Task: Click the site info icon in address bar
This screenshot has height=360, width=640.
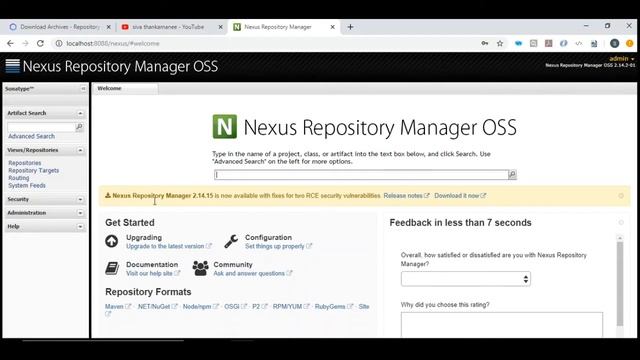Action: 59,43
